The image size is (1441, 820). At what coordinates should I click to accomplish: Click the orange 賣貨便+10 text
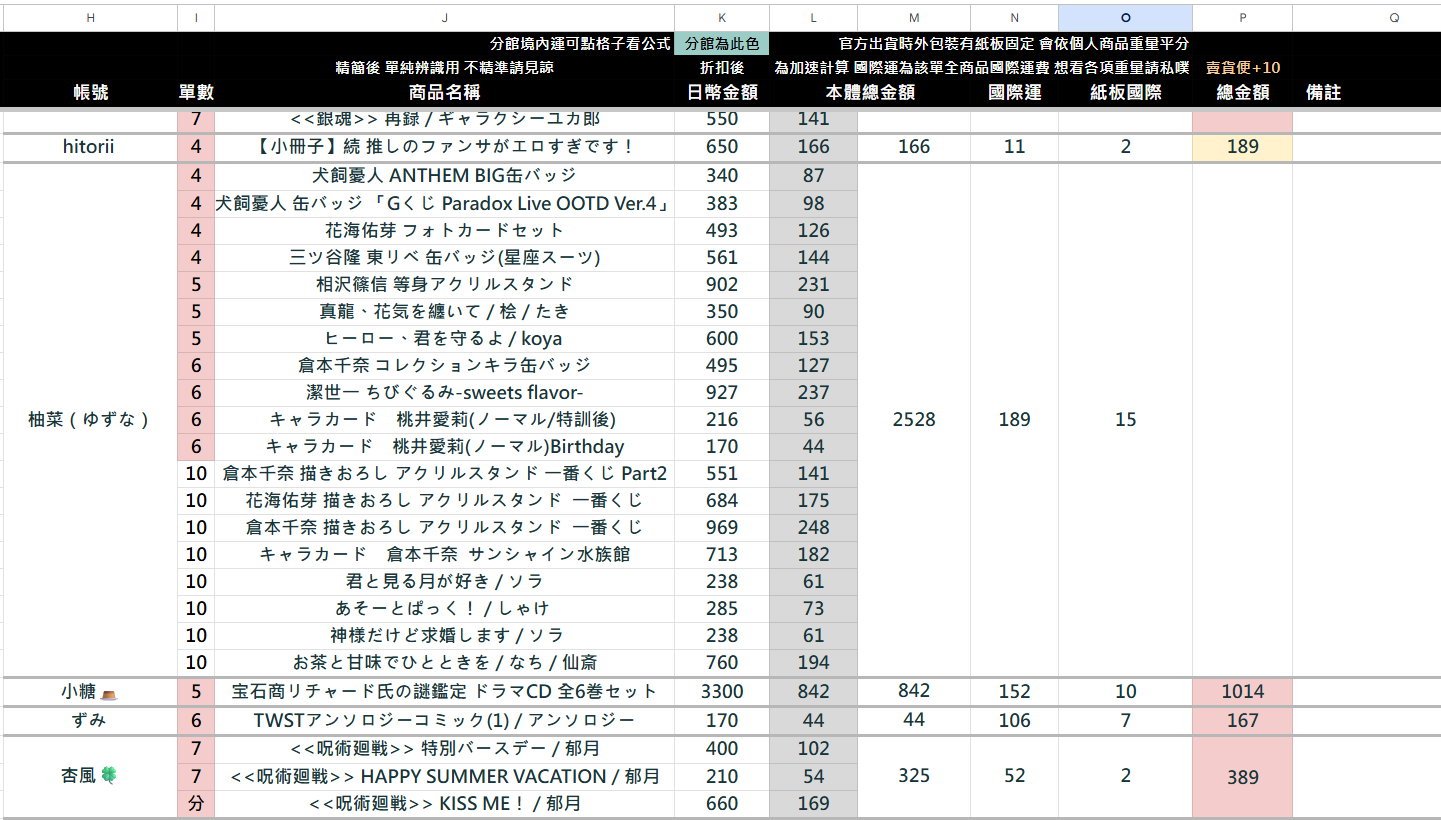click(x=1242, y=68)
